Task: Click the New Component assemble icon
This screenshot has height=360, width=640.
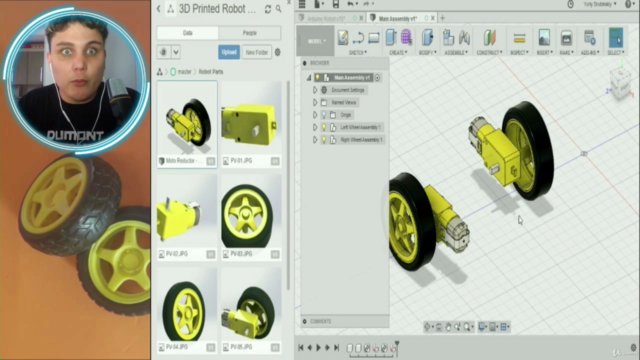Action: pyautogui.click(x=449, y=38)
